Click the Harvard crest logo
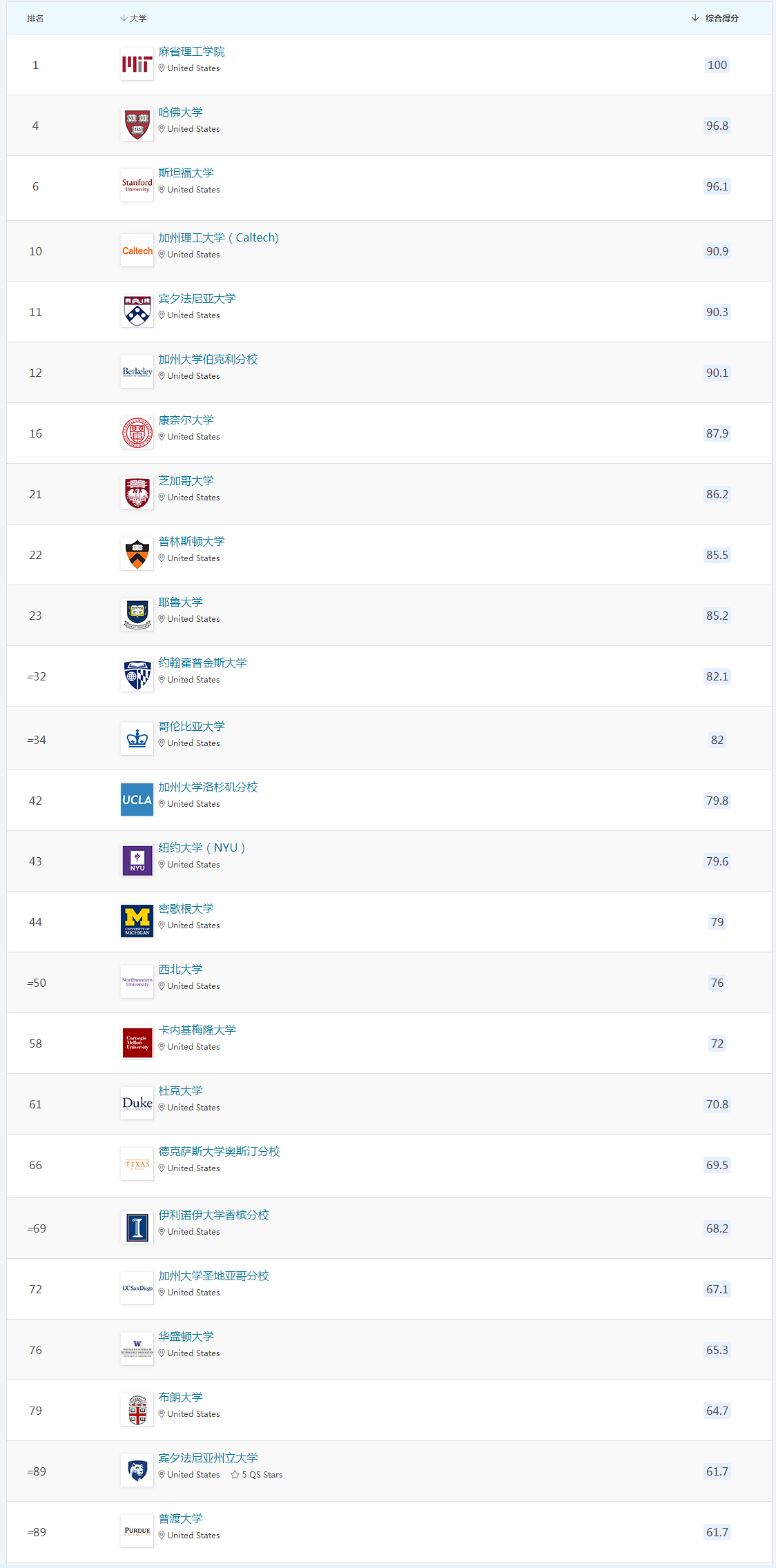The width and height of the screenshot is (776, 1568). (x=137, y=125)
